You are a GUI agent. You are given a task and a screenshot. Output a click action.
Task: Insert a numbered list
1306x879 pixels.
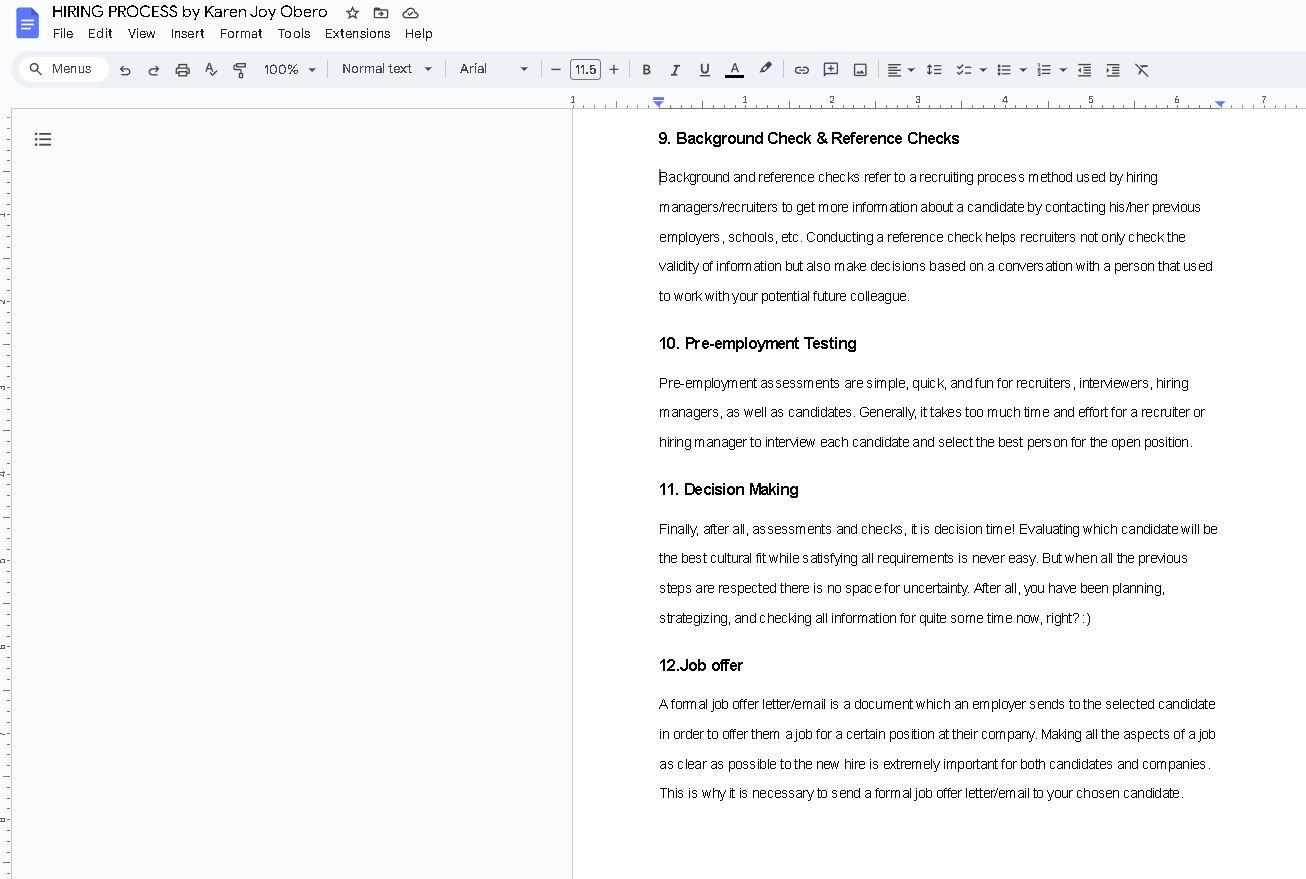coord(1044,70)
